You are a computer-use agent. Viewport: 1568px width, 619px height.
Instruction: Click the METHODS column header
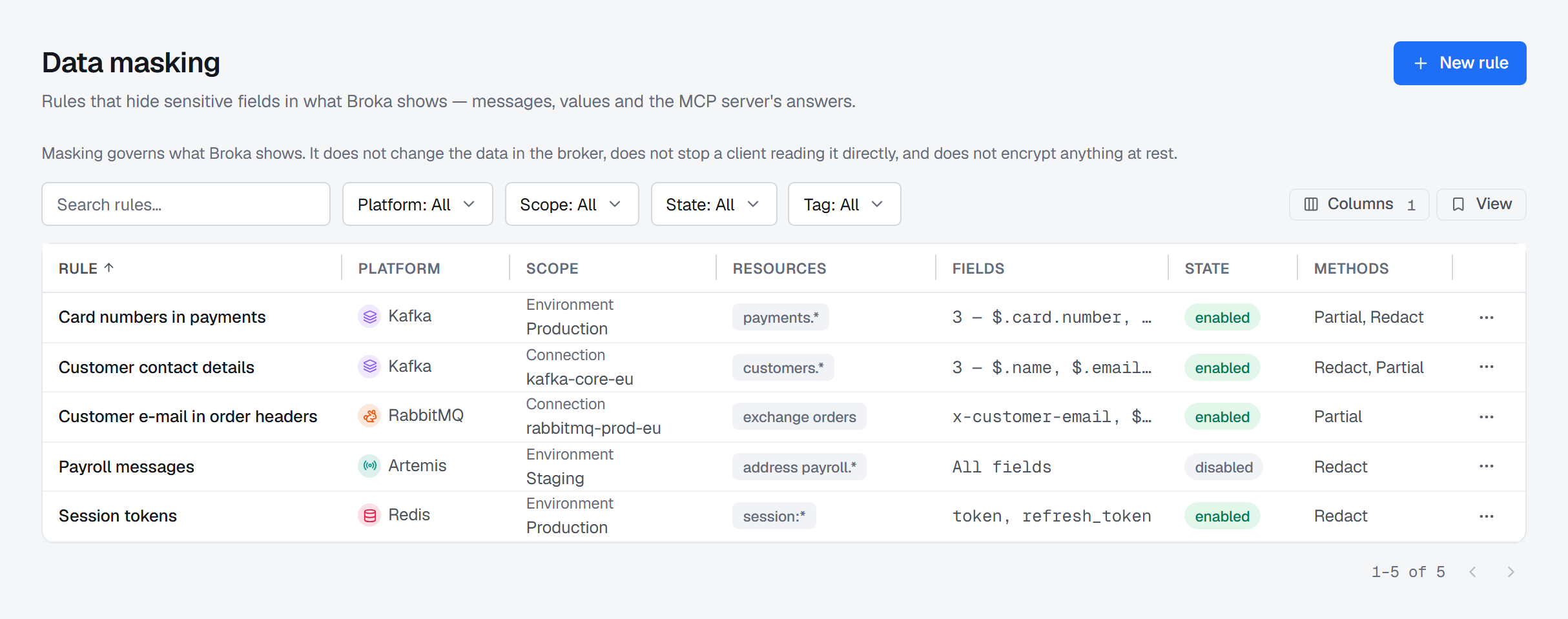[1351, 269]
